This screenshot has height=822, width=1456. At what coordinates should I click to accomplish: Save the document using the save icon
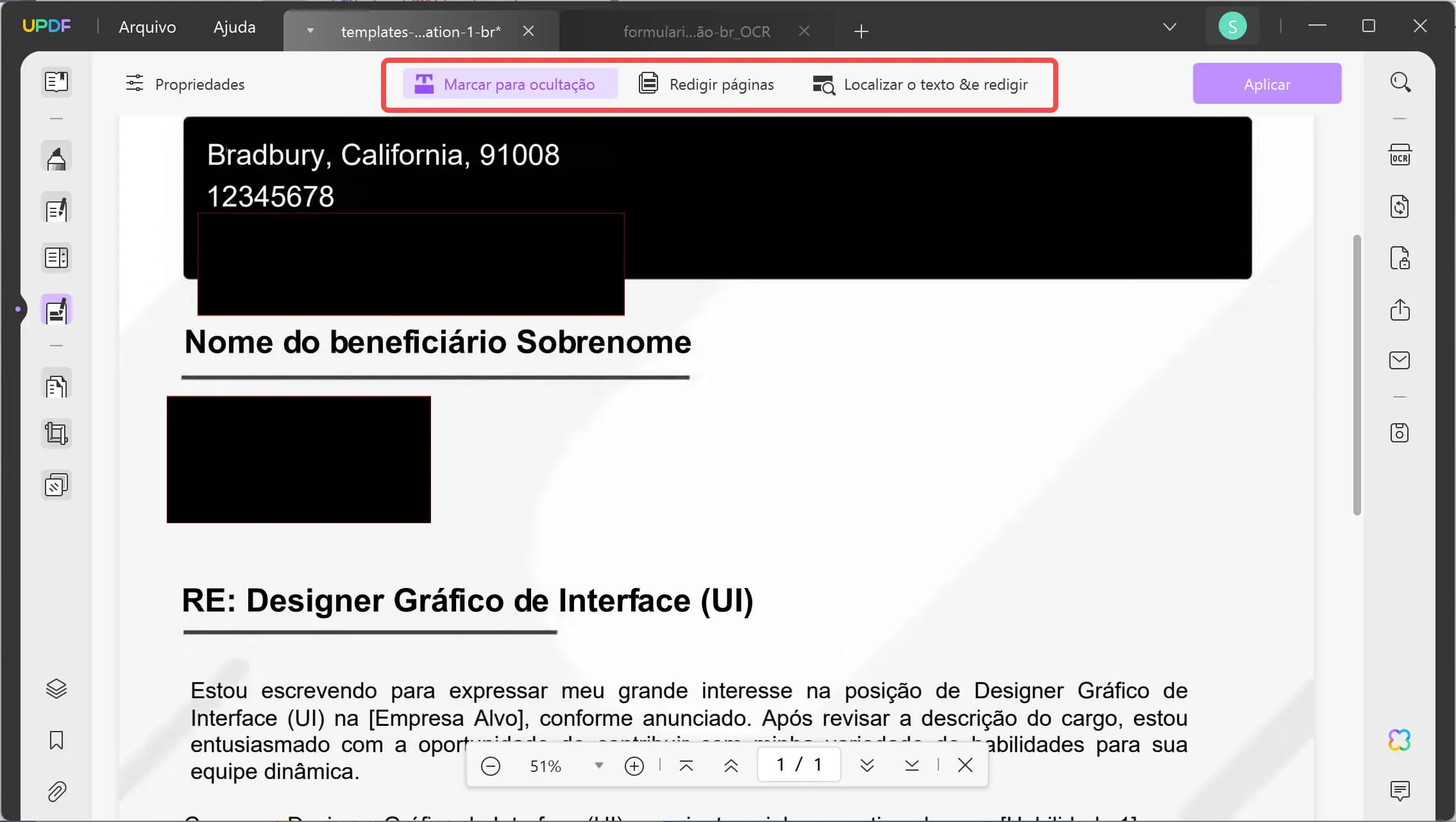point(1401,433)
